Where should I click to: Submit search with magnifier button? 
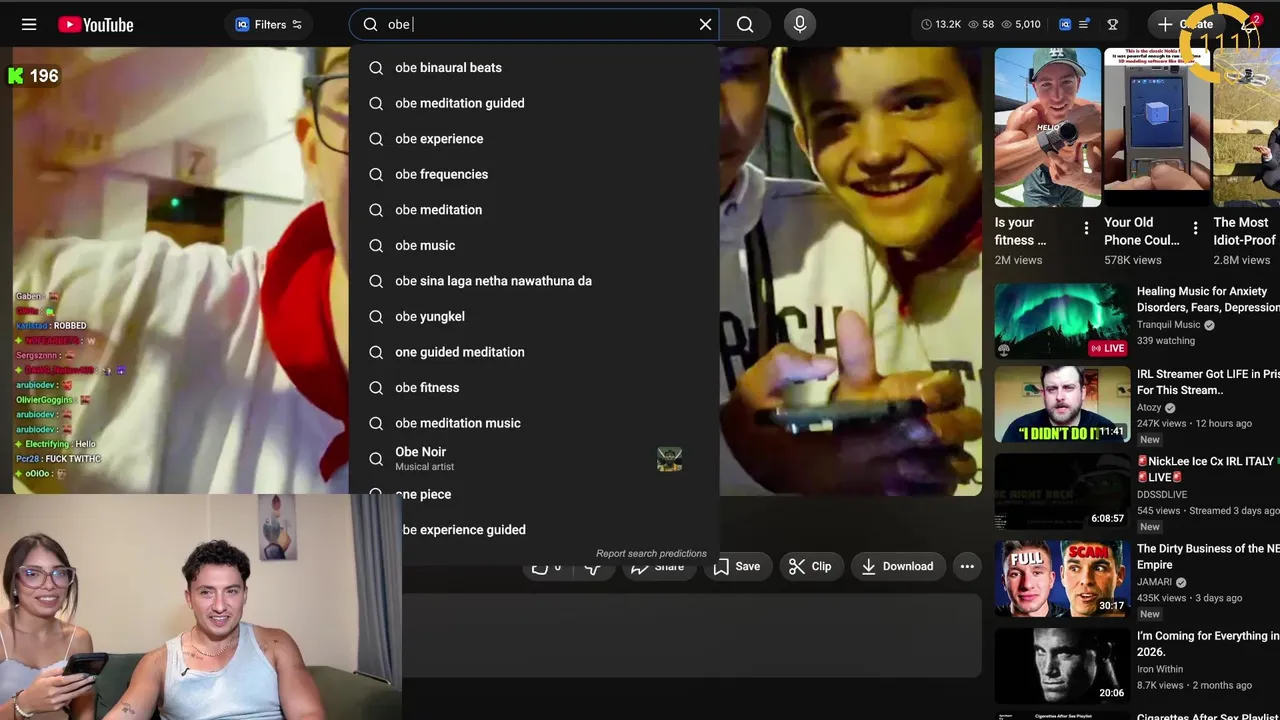(745, 25)
